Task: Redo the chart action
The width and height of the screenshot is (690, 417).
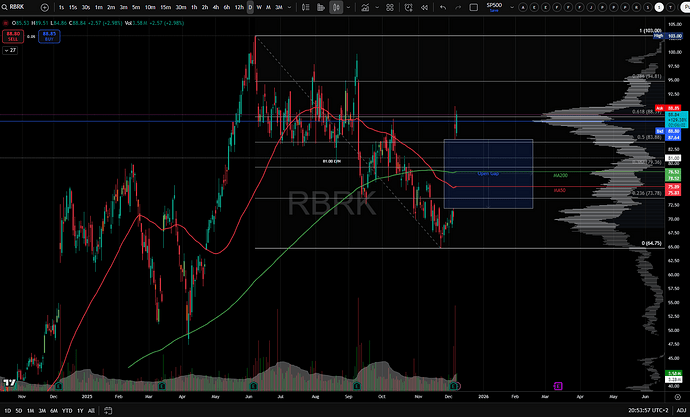Action: 458,7
